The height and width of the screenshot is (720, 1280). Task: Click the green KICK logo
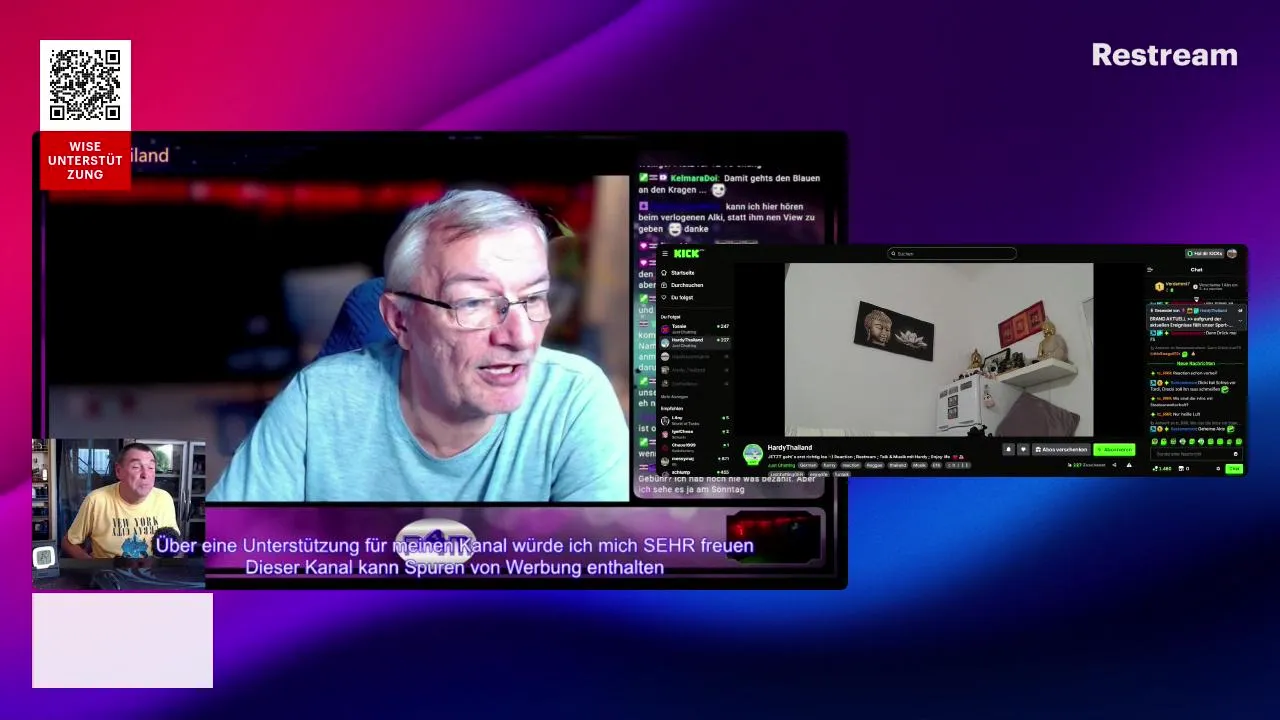point(686,254)
